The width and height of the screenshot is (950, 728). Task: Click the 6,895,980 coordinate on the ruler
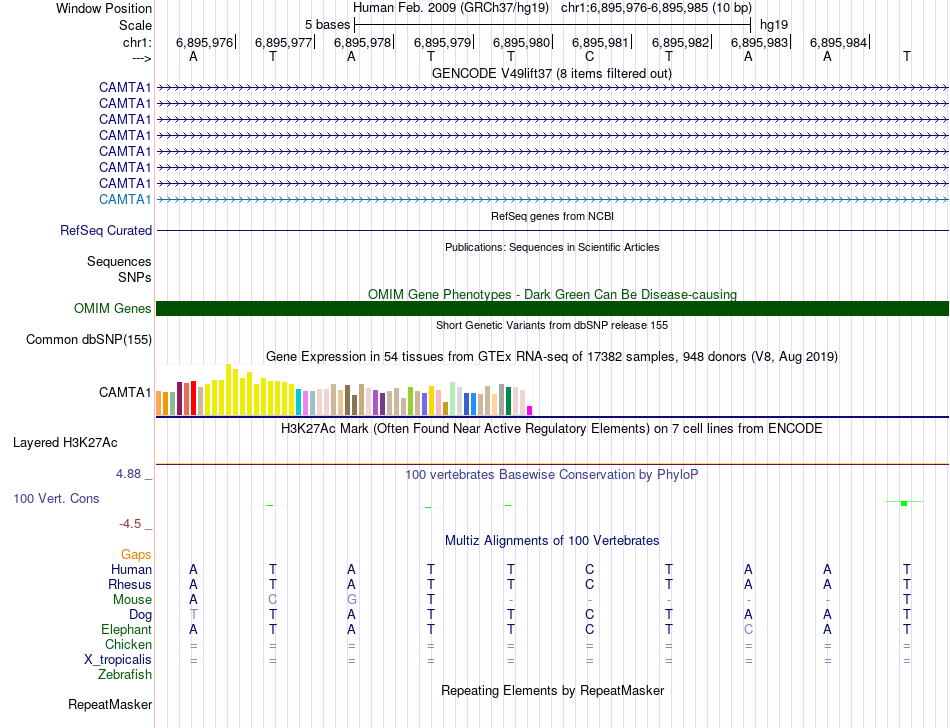point(521,42)
